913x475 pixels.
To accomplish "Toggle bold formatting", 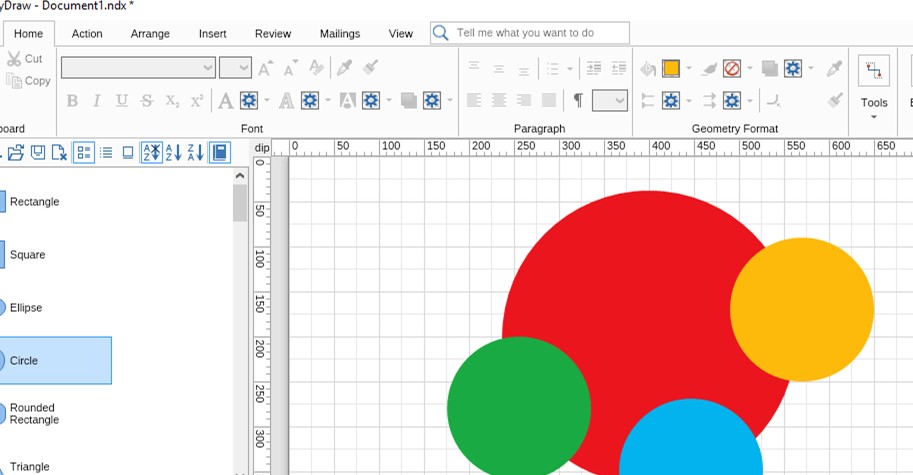I will [72, 101].
